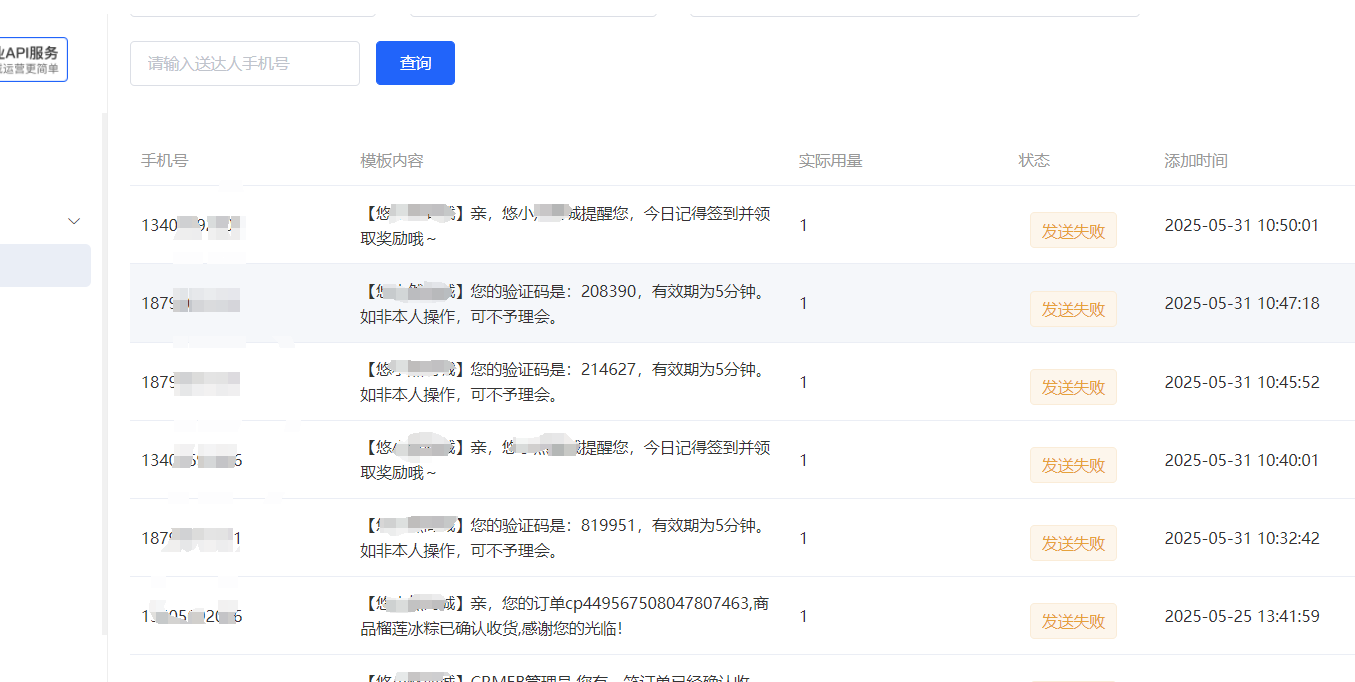This screenshot has height=682, width=1355.
Task: Select the highlighted sidebar menu item
Action: (x=45, y=265)
